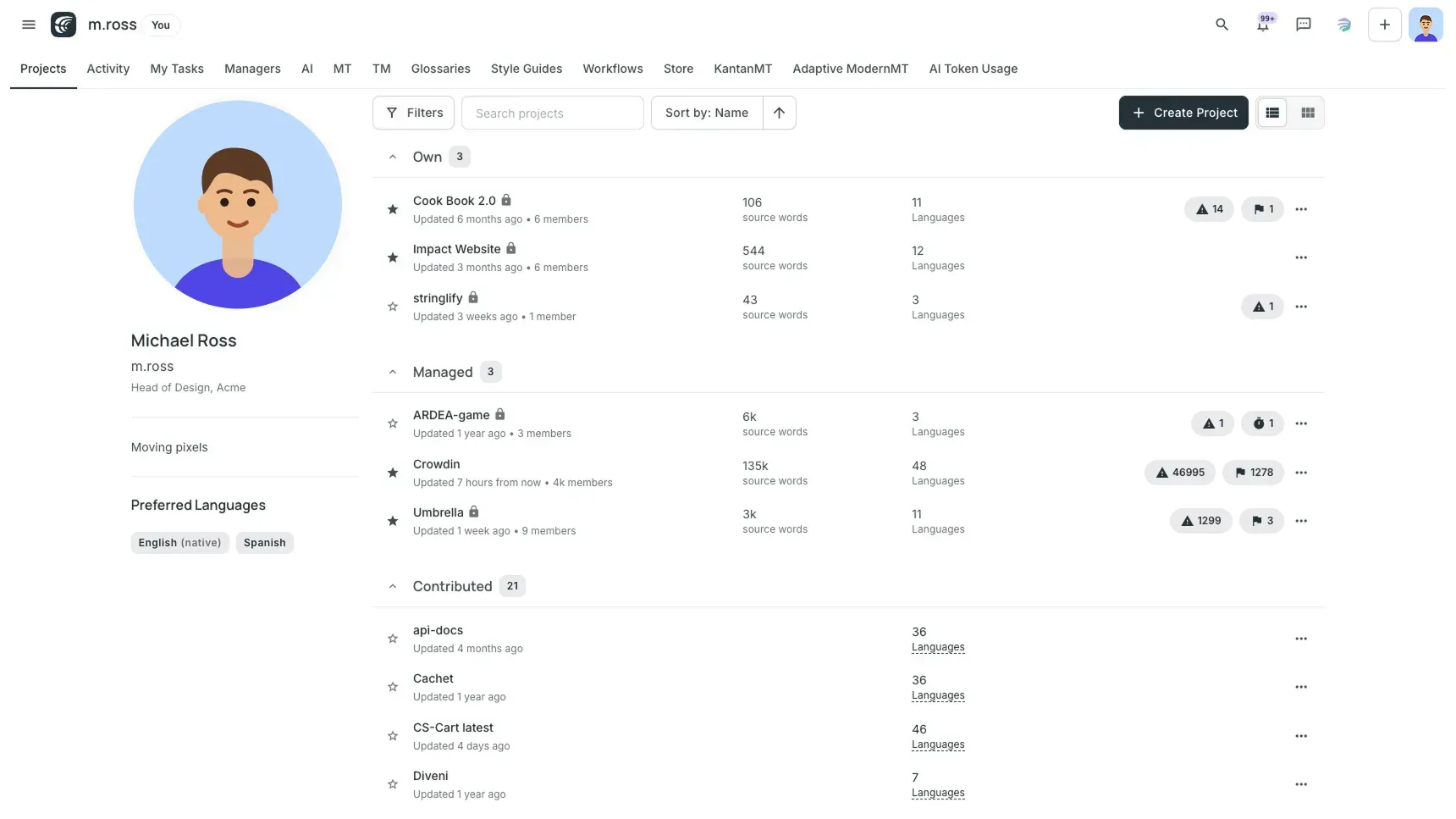The height and width of the screenshot is (819, 1456).
Task: Open the api-docs project link
Action: tap(438, 630)
